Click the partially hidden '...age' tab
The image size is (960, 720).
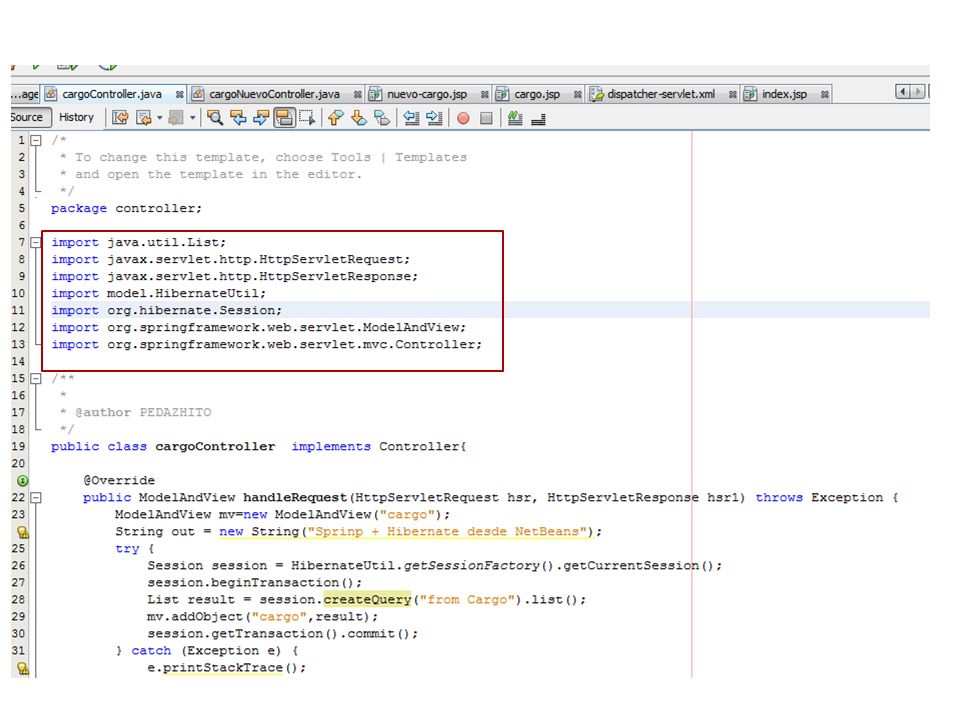(25, 94)
